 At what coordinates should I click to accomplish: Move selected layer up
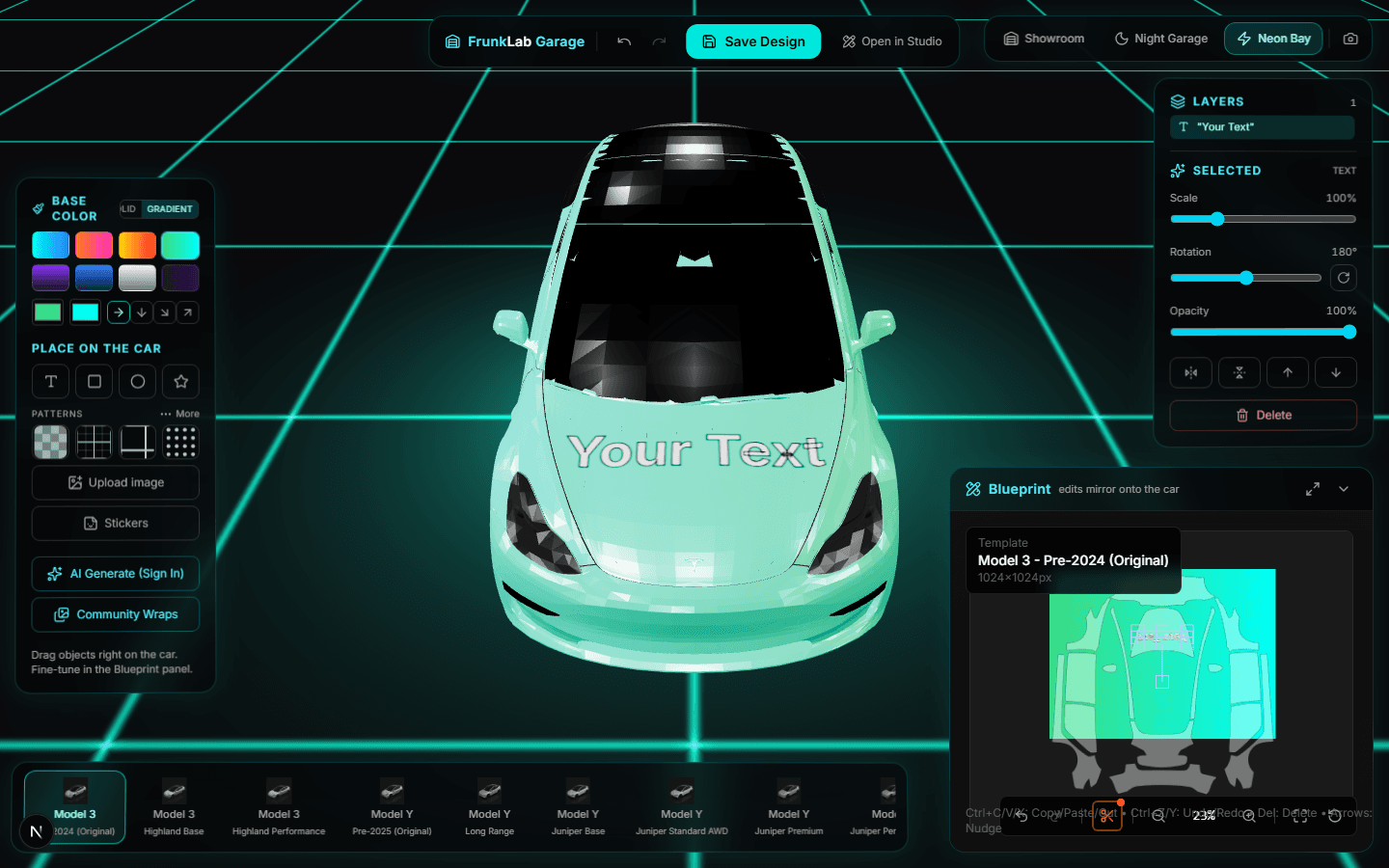click(x=1288, y=372)
